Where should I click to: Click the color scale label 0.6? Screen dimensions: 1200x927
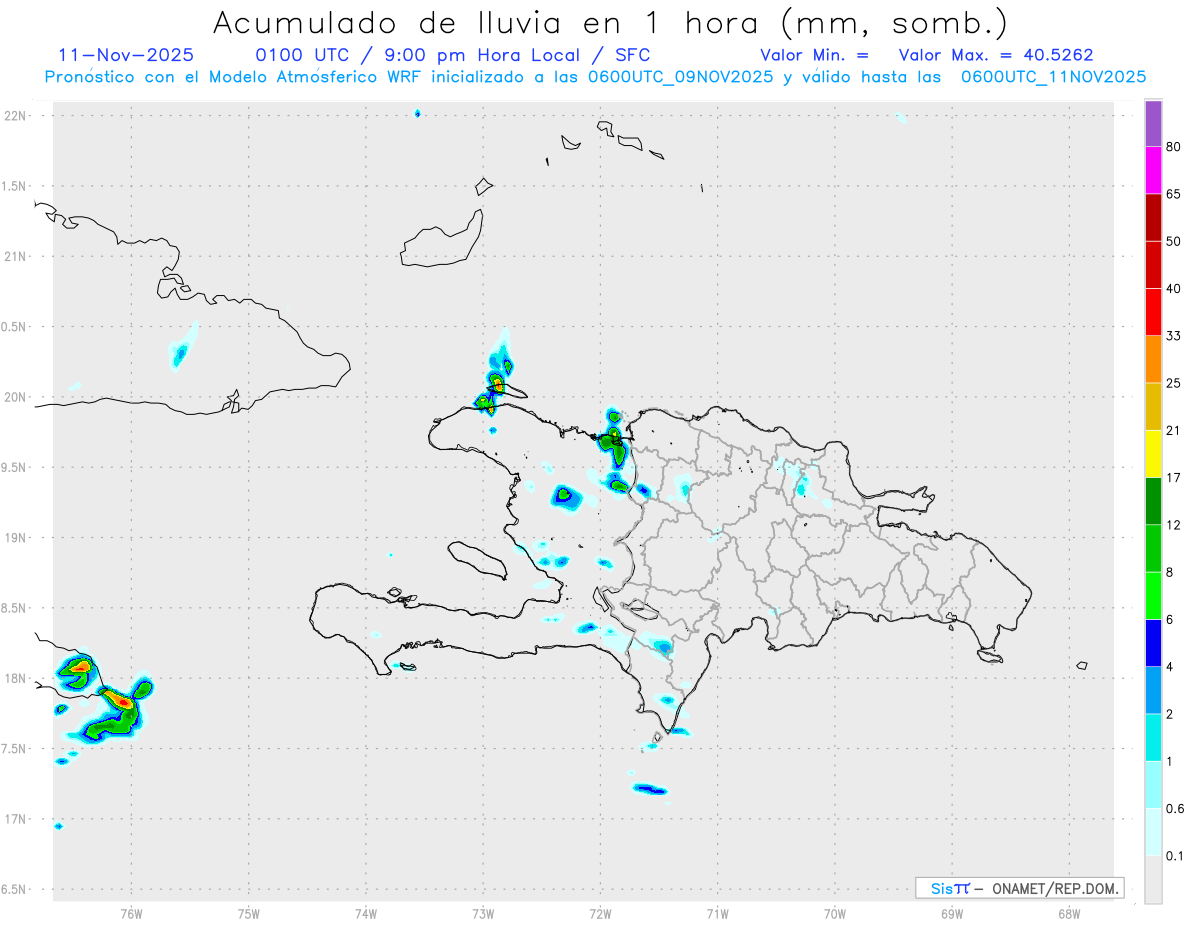[x=1176, y=809]
